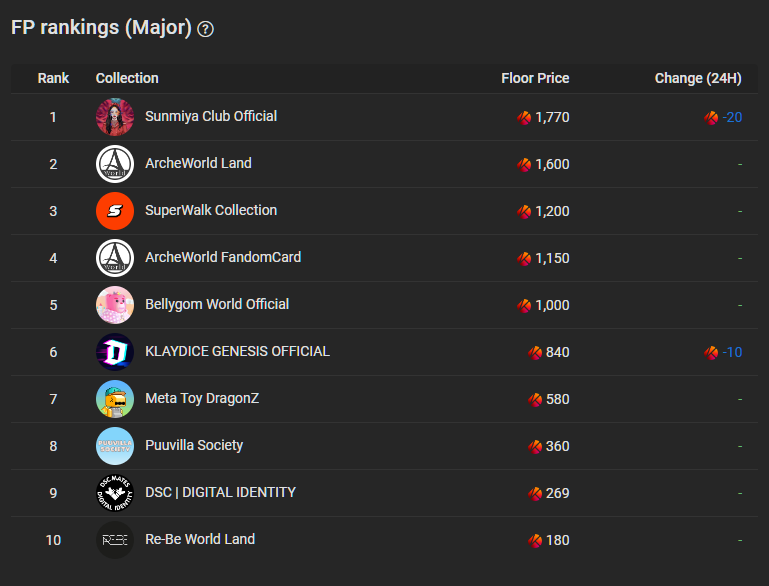
Task: Open ArcheWorld FandomCard collection link
Action: coord(223,257)
